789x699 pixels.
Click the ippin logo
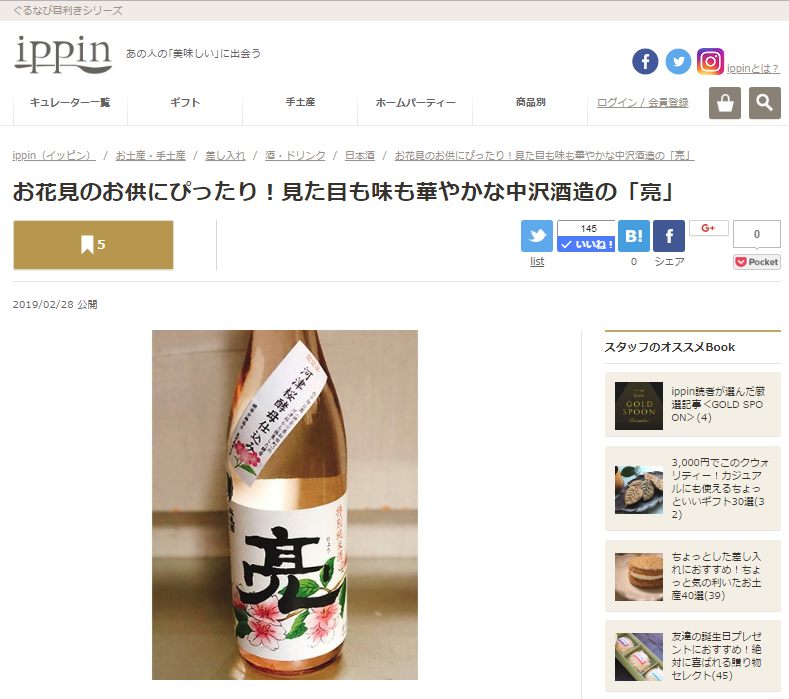(63, 54)
